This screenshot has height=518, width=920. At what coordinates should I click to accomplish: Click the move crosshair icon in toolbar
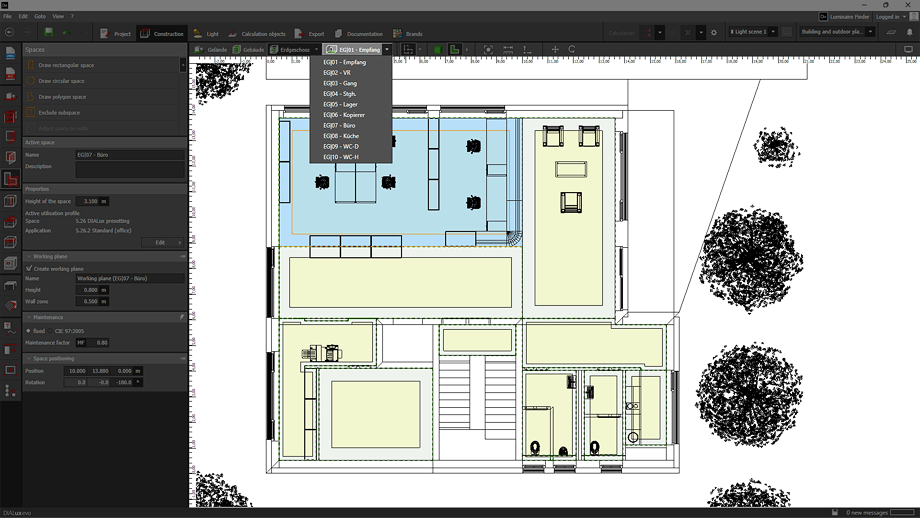[555, 49]
